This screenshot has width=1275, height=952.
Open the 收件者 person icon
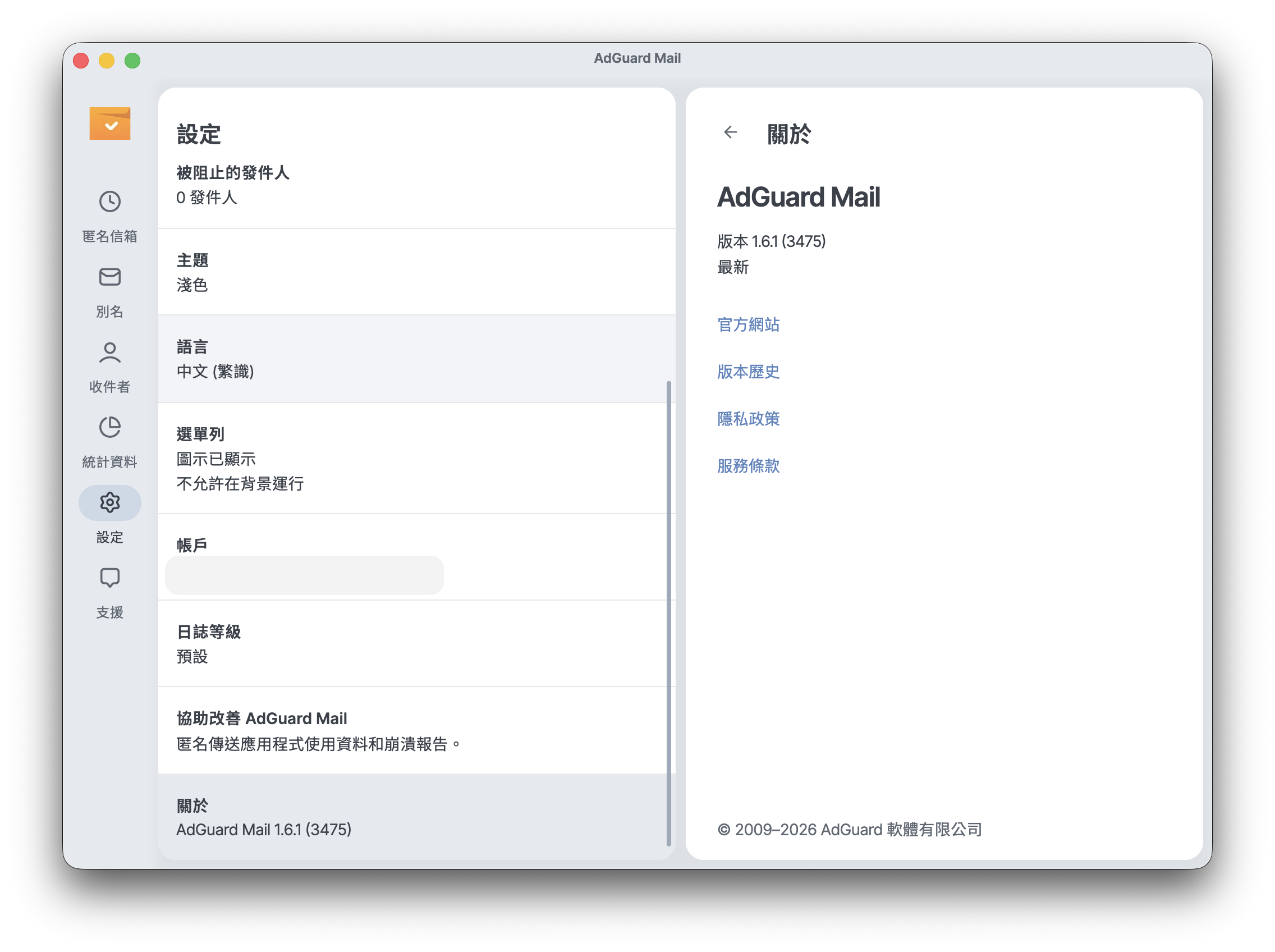point(109,353)
